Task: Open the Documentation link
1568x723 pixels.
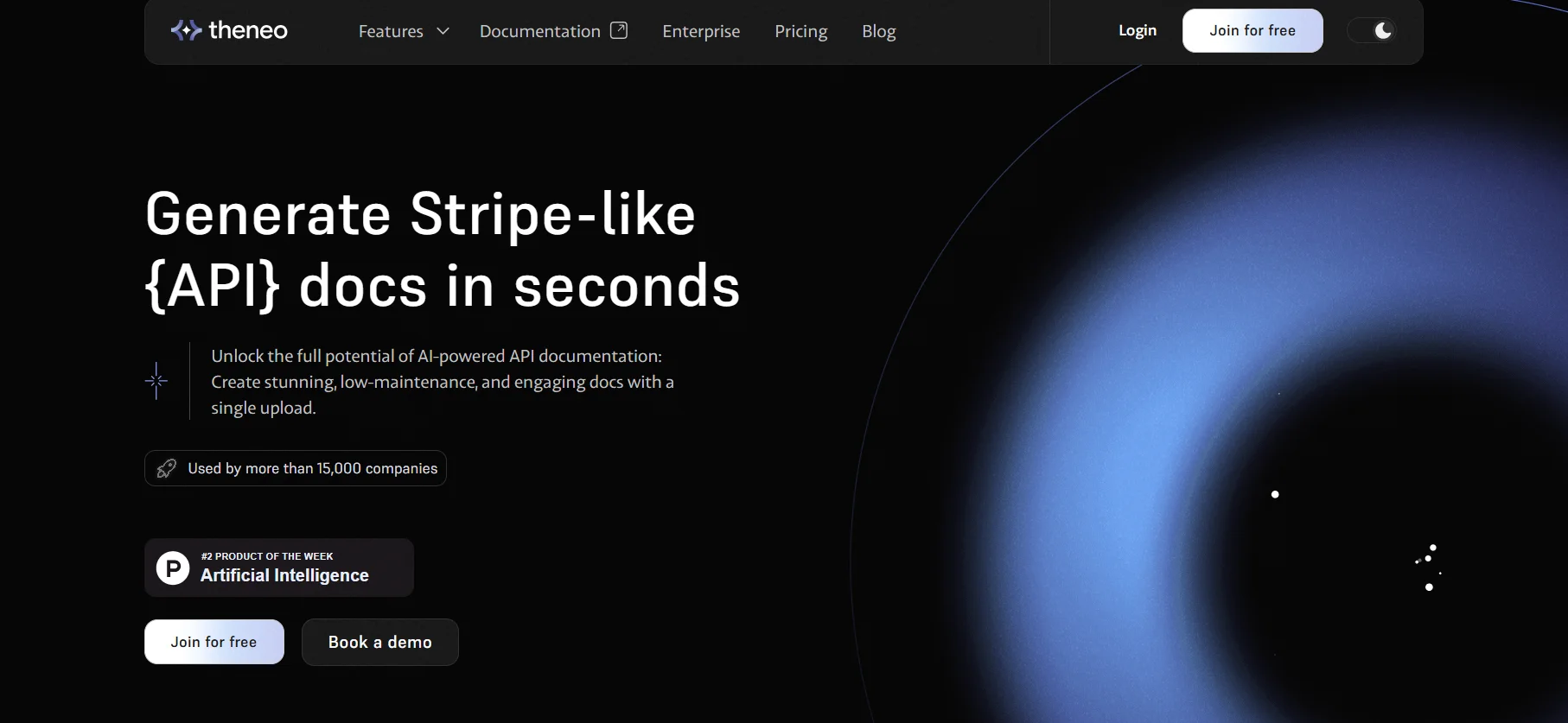Action: coord(539,31)
